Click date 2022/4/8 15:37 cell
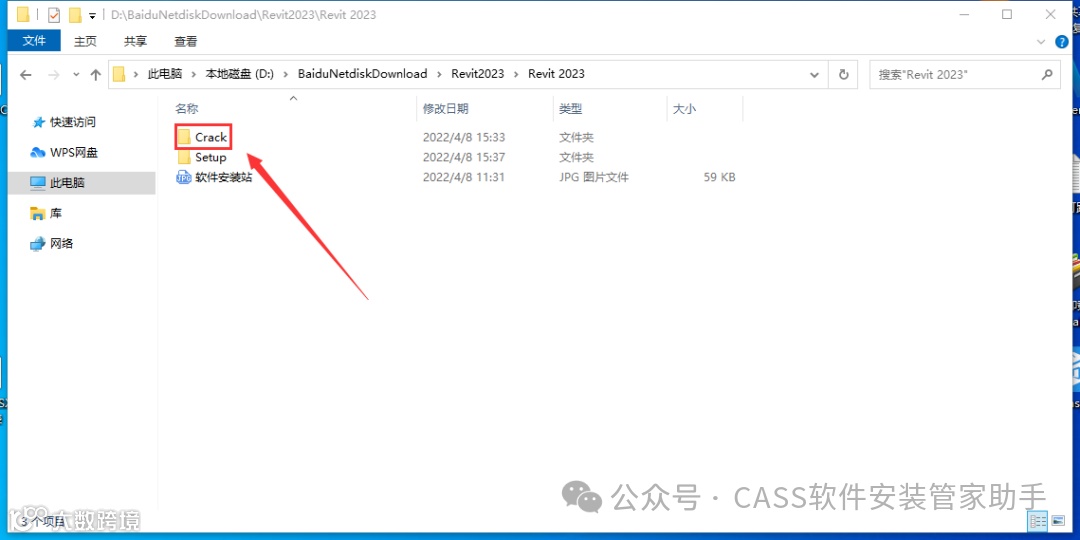The image size is (1080, 540). click(x=464, y=158)
